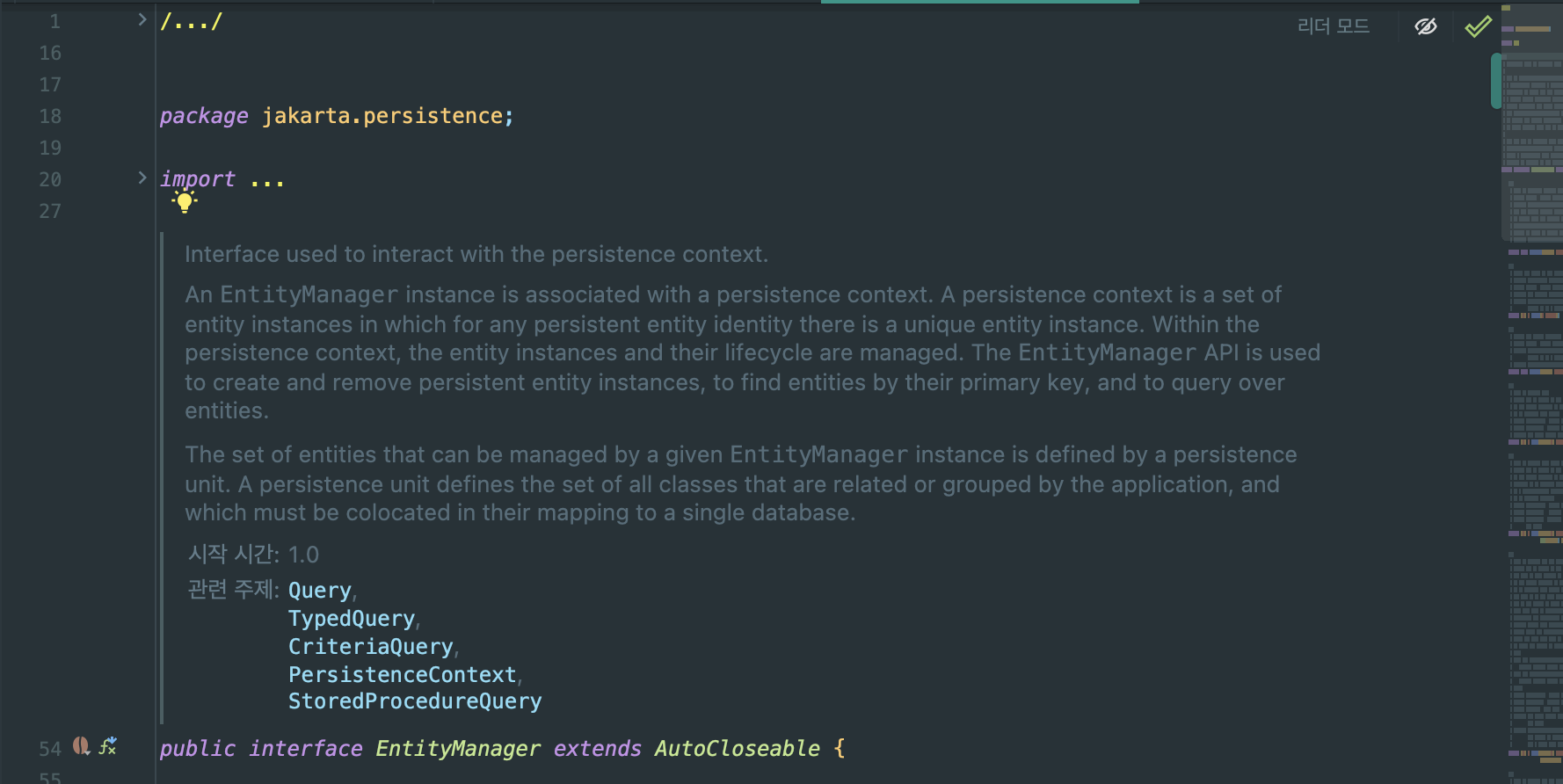Toggle reader mode label (리더 모드)
Screen dimensions: 1563x784
[x=1333, y=26]
